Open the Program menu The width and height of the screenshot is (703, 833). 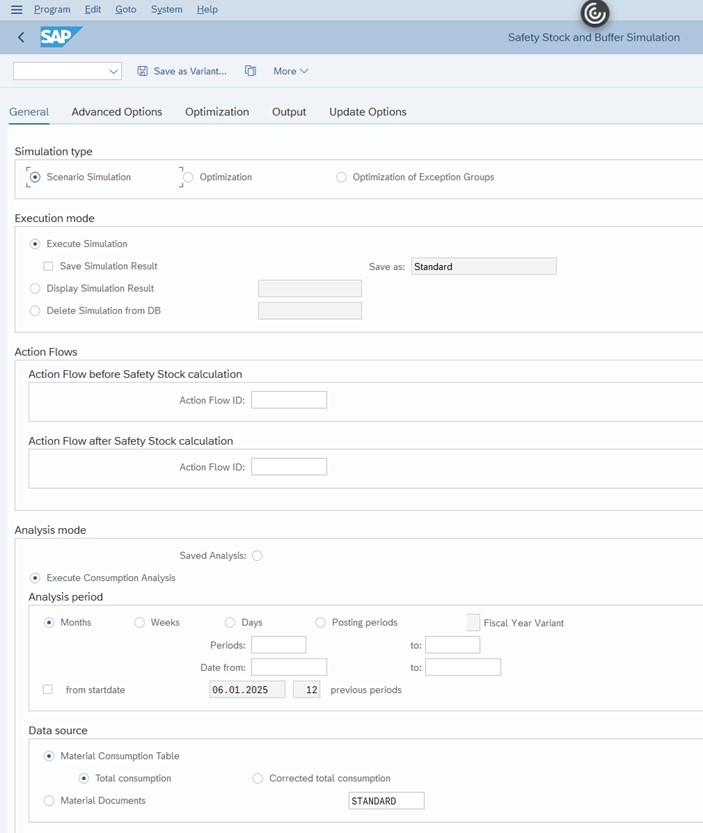[52, 10]
